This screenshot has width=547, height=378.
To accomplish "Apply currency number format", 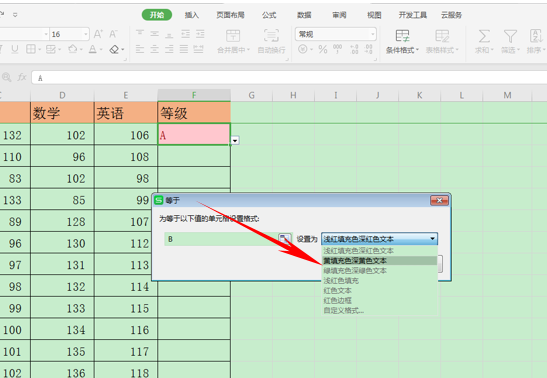I will [x=303, y=49].
